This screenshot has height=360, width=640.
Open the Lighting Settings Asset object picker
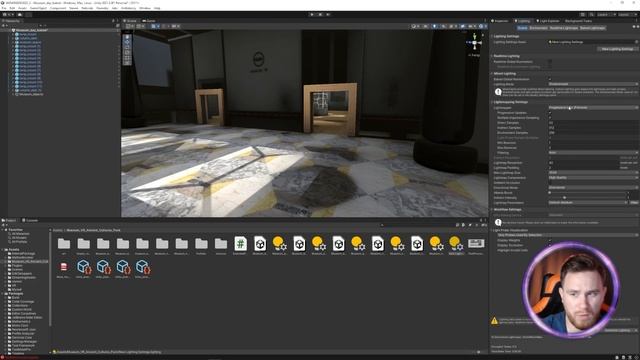(x=636, y=42)
